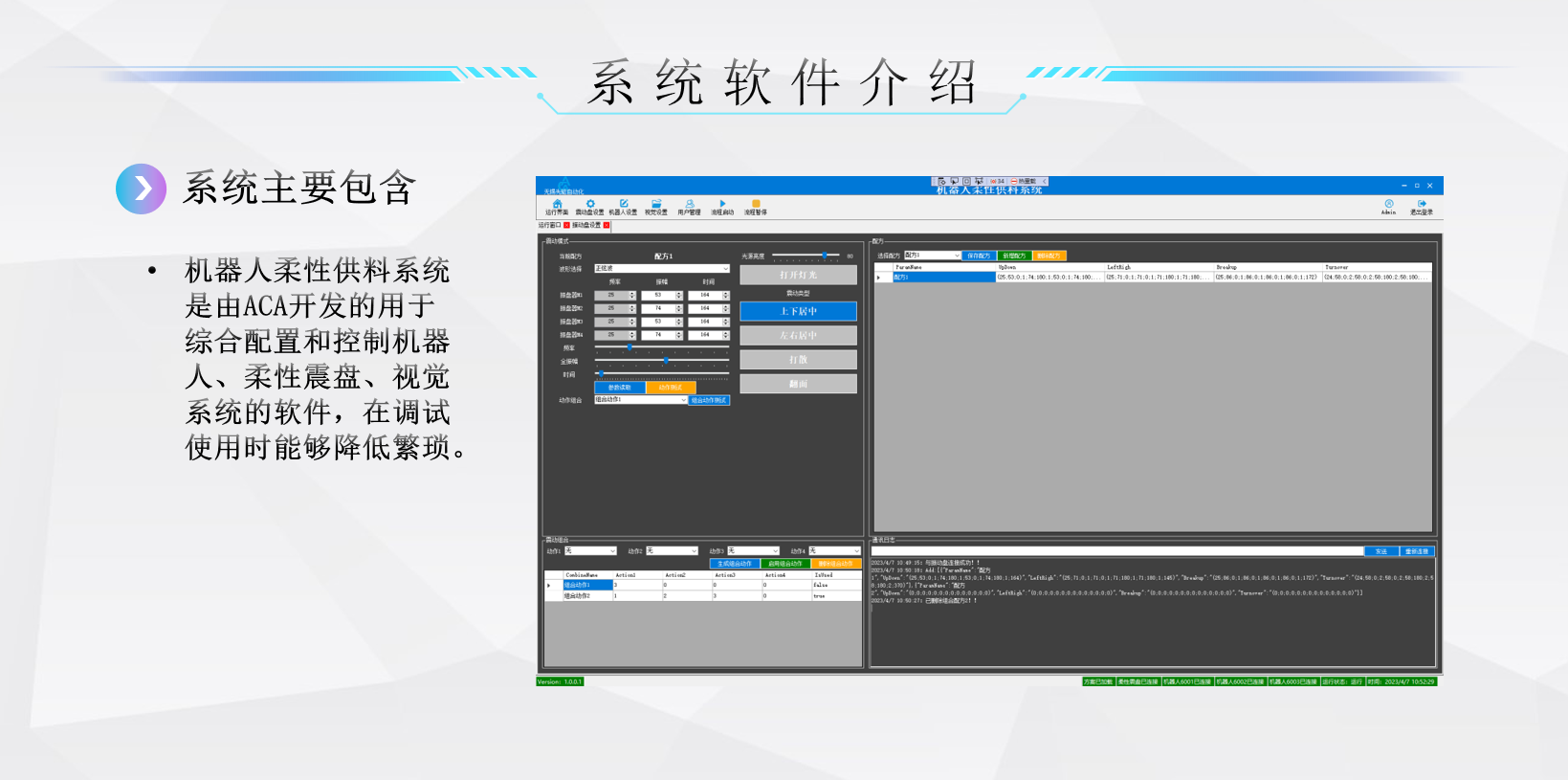Click the 打开灯光 button

click(798, 275)
